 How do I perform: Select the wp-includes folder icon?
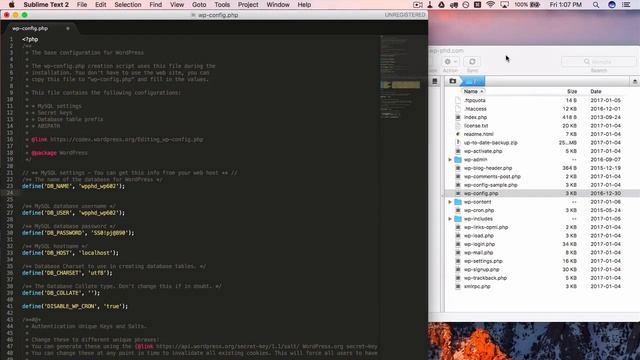458,219
